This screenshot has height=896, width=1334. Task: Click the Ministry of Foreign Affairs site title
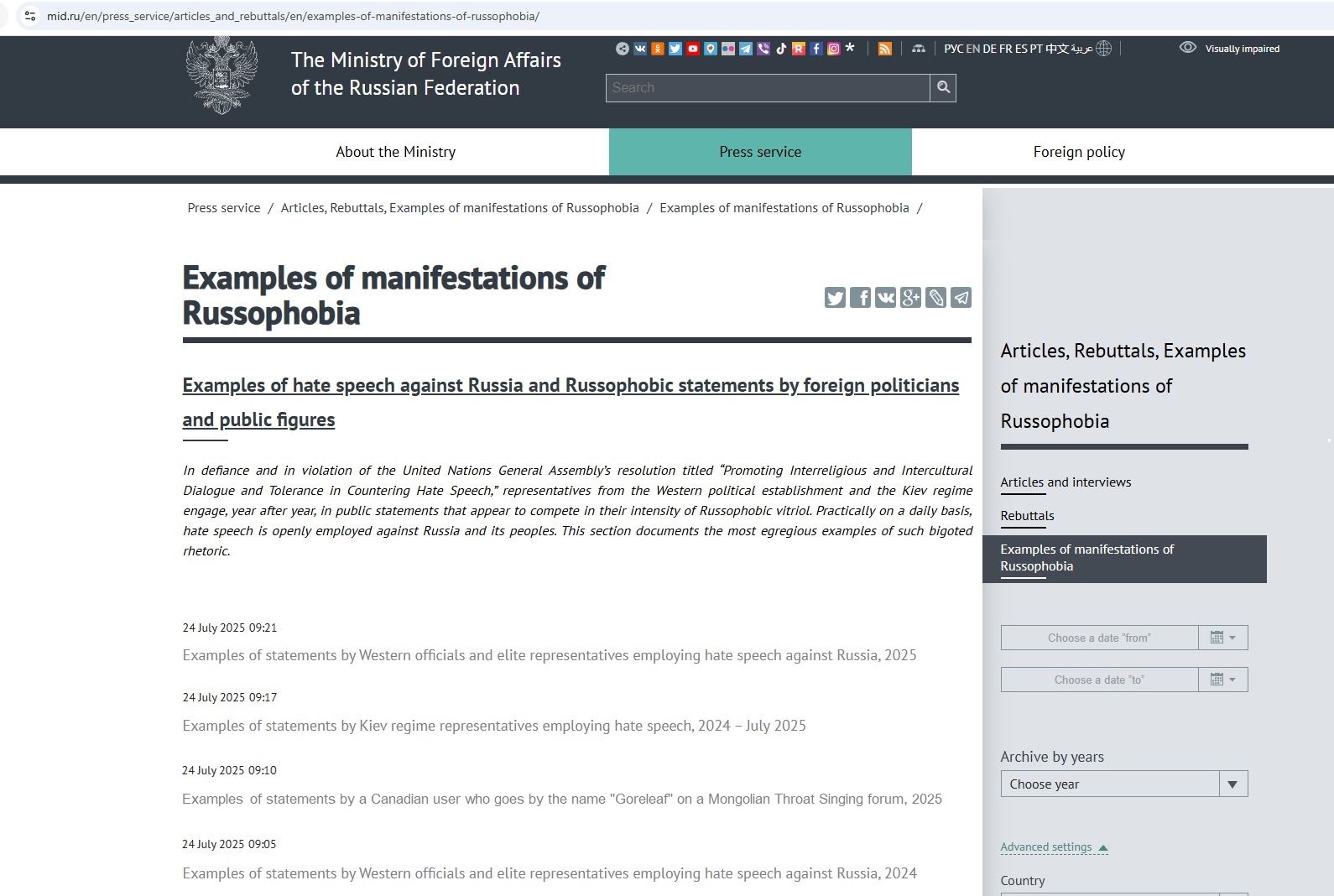[x=426, y=74]
